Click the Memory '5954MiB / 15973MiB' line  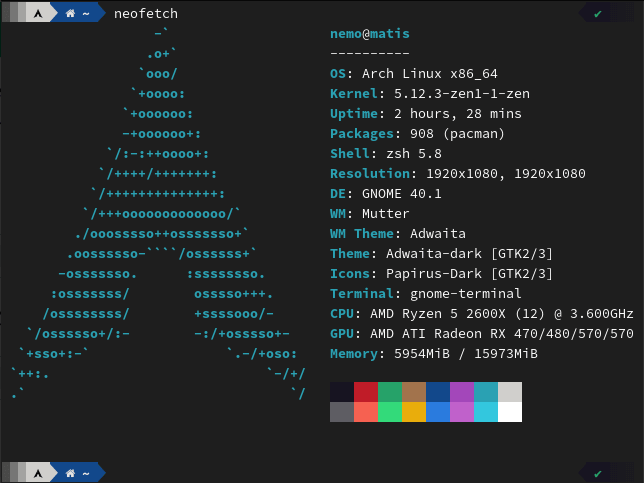tap(434, 353)
